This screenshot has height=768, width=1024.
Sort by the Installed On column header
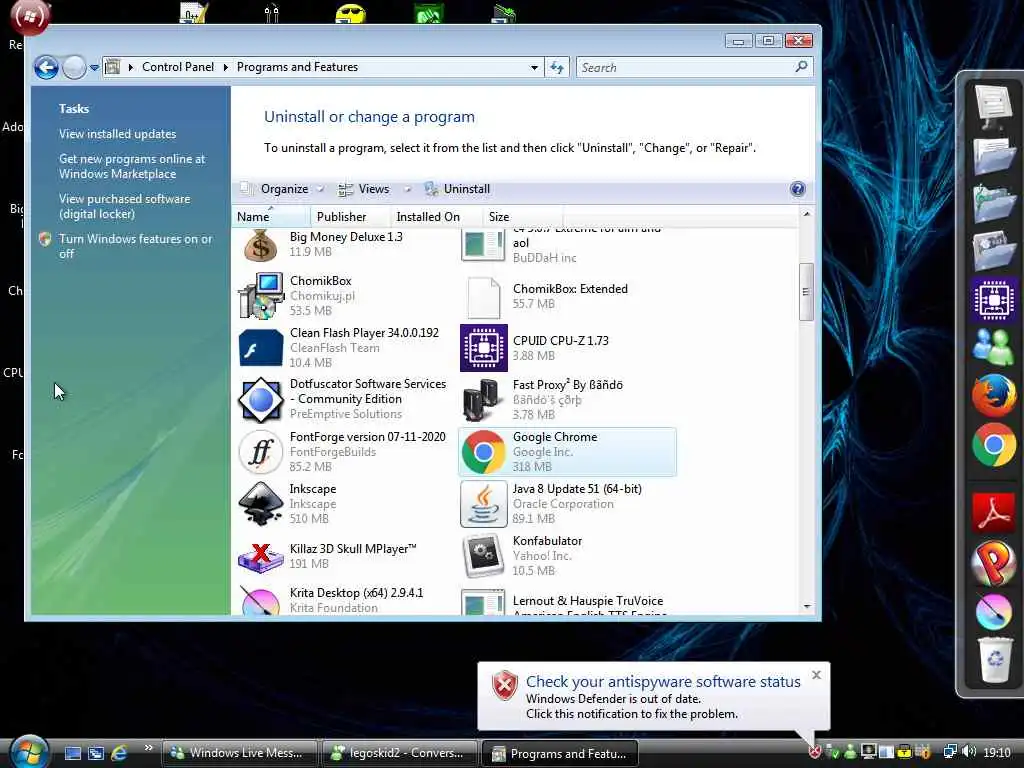coord(436,217)
